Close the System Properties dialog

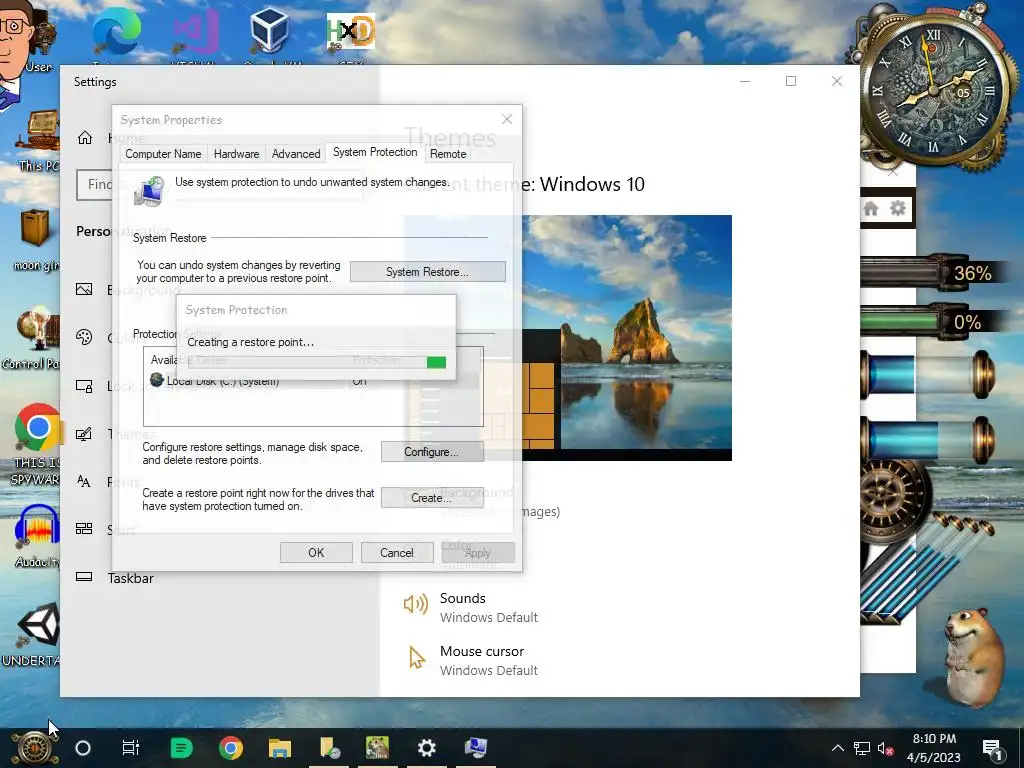pos(507,120)
